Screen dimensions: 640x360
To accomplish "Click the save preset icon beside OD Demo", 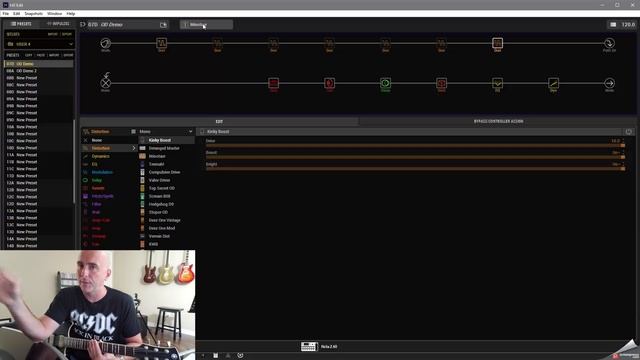I will click(x=163, y=24).
